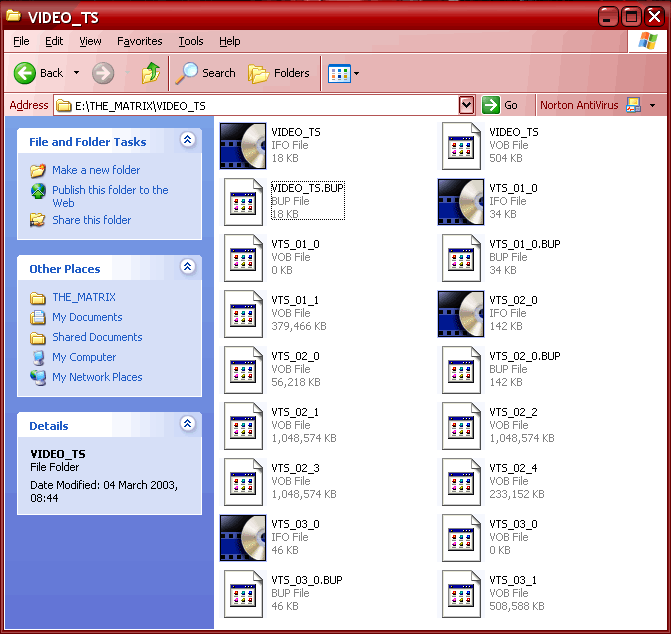
Task: Select the VTS_01_0.BUP file icon
Action: [x=461, y=258]
